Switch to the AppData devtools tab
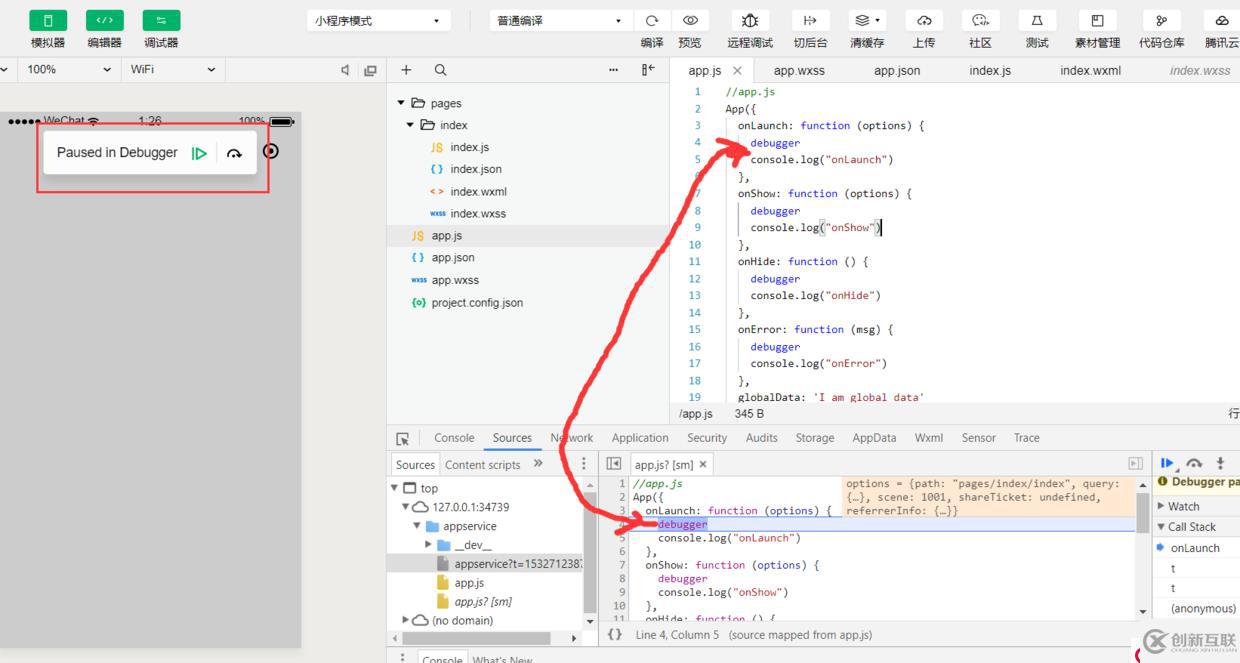 pos(874,438)
